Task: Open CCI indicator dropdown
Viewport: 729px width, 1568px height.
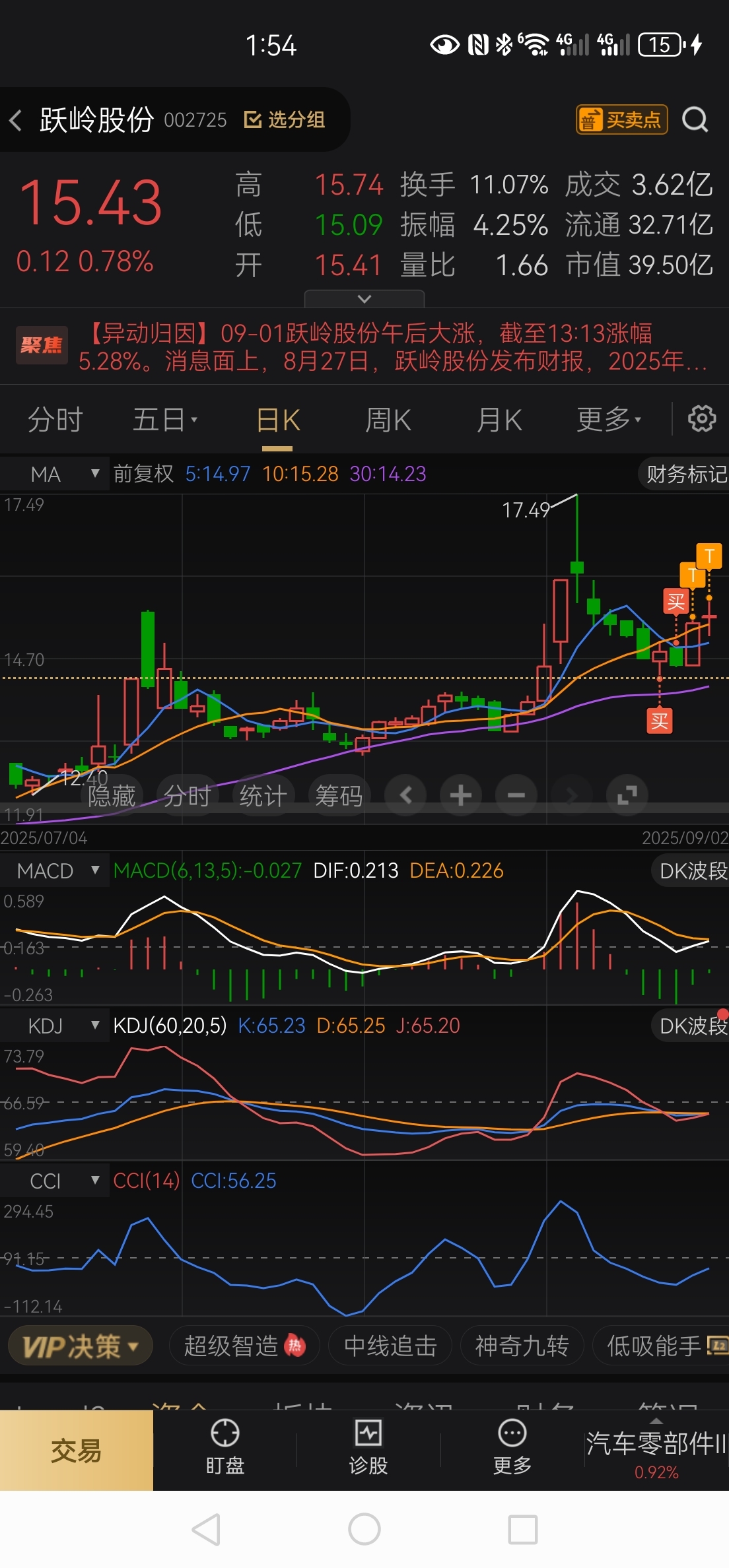Action: click(x=55, y=1181)
